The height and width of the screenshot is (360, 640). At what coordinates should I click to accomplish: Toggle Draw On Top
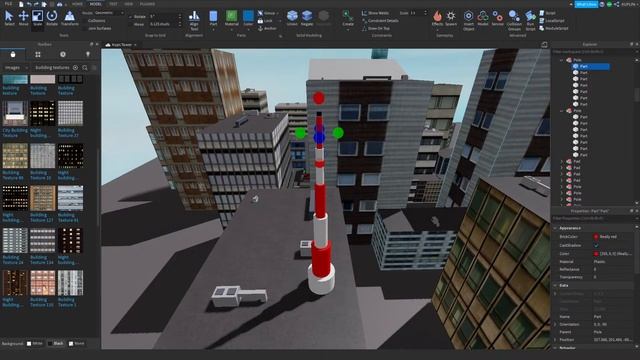[376, 28]
